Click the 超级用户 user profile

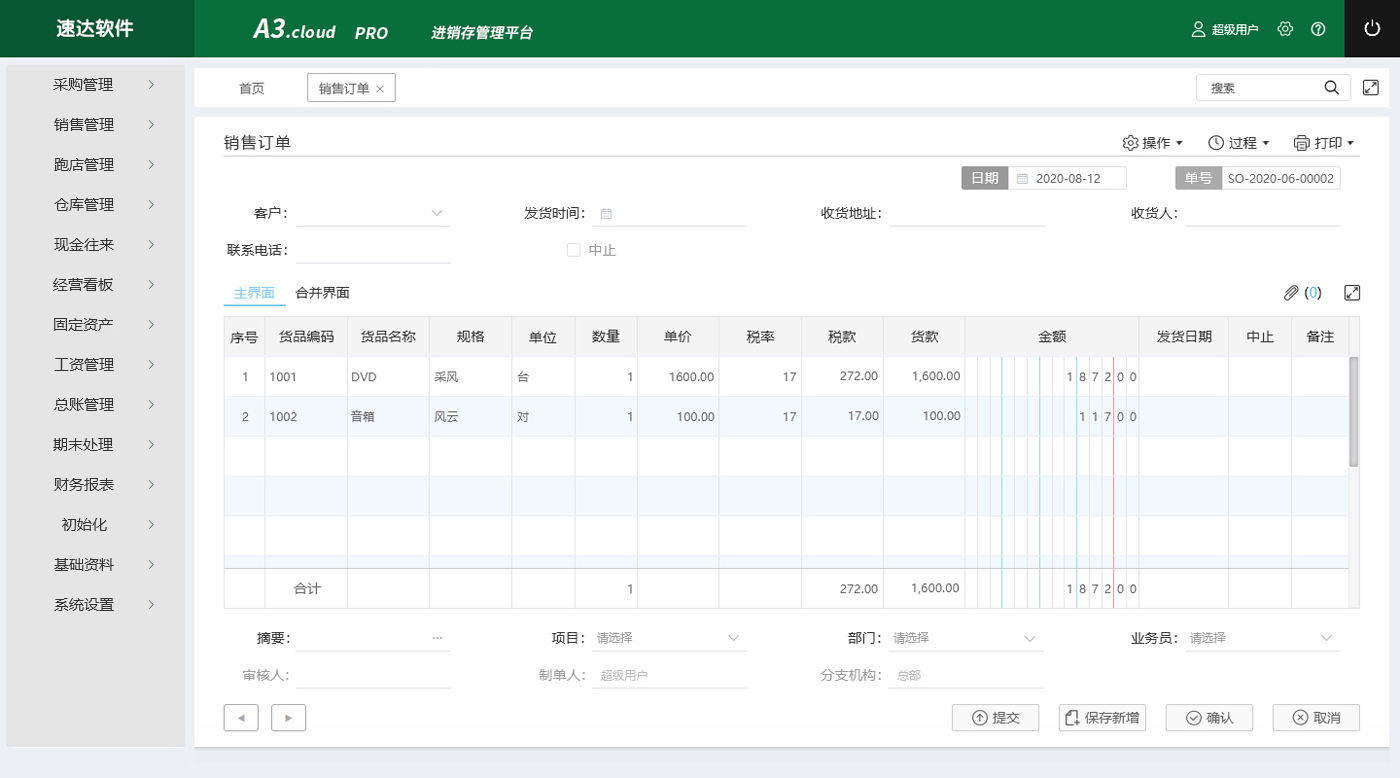[1225, 29]
